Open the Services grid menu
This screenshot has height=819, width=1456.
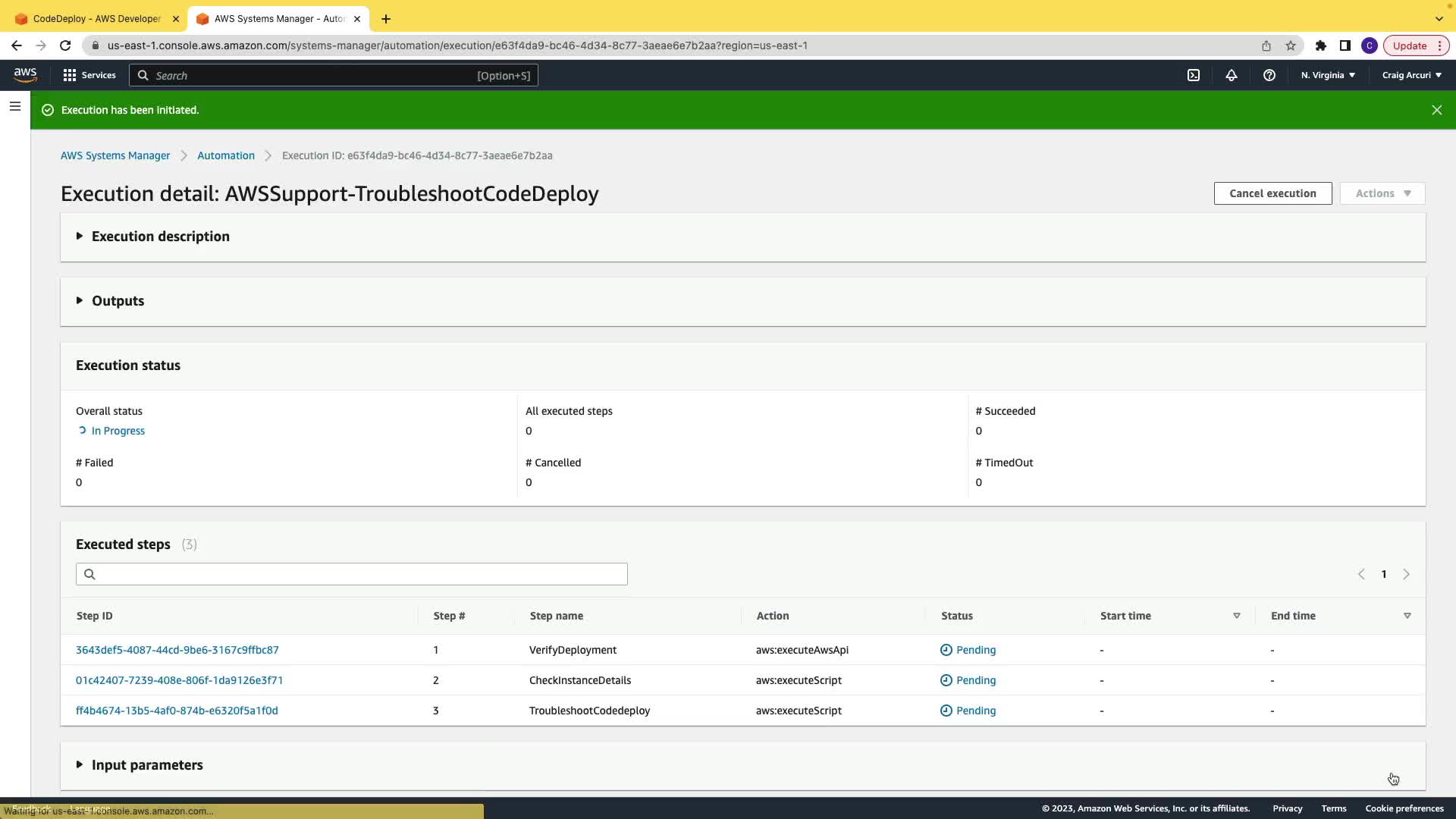[89, 75]
